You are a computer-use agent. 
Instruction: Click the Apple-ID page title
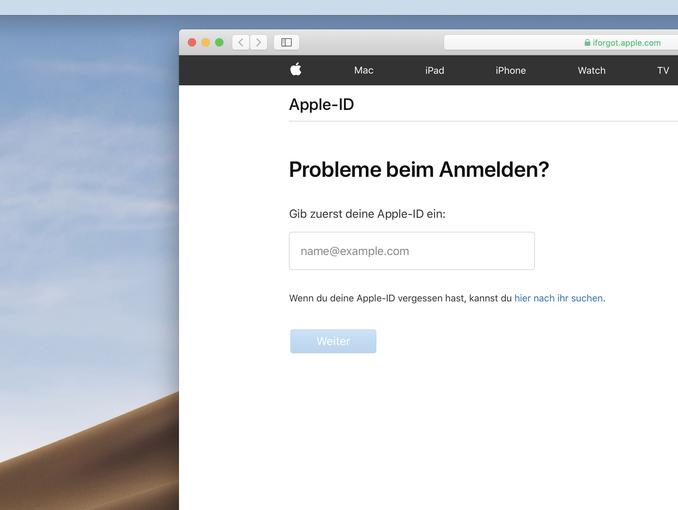tap(321, 104)
